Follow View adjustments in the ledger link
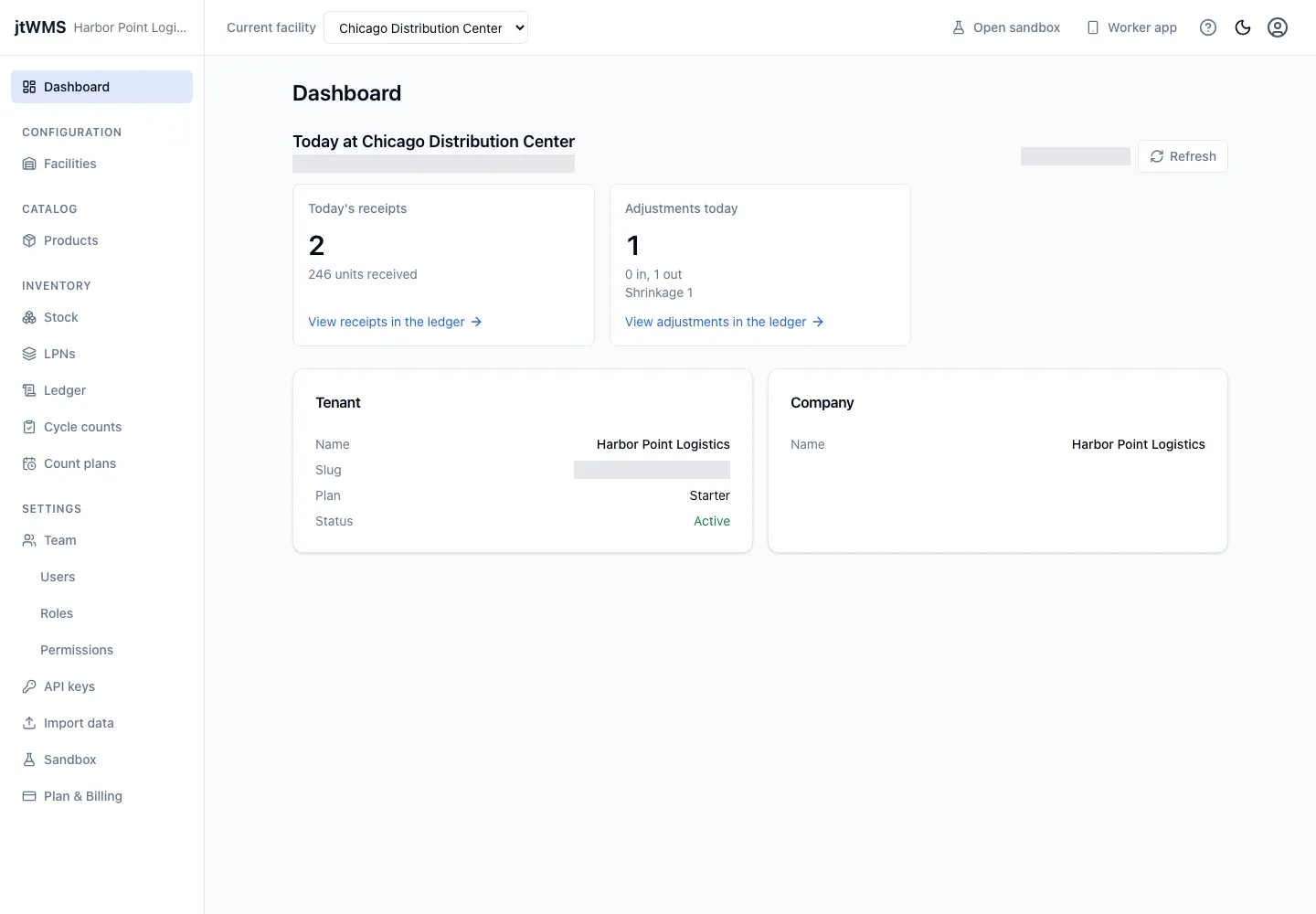Viewport: 1316px width, 914px height. click(725, 322)
